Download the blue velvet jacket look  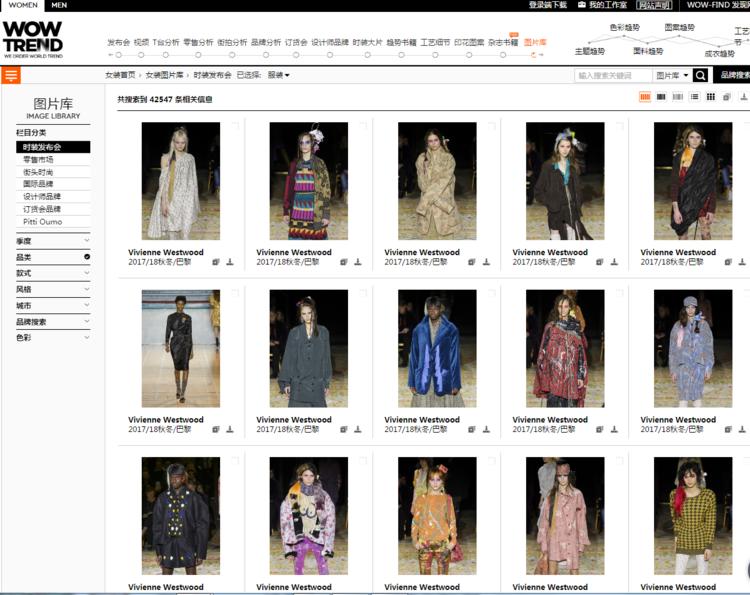pos(486,429)
